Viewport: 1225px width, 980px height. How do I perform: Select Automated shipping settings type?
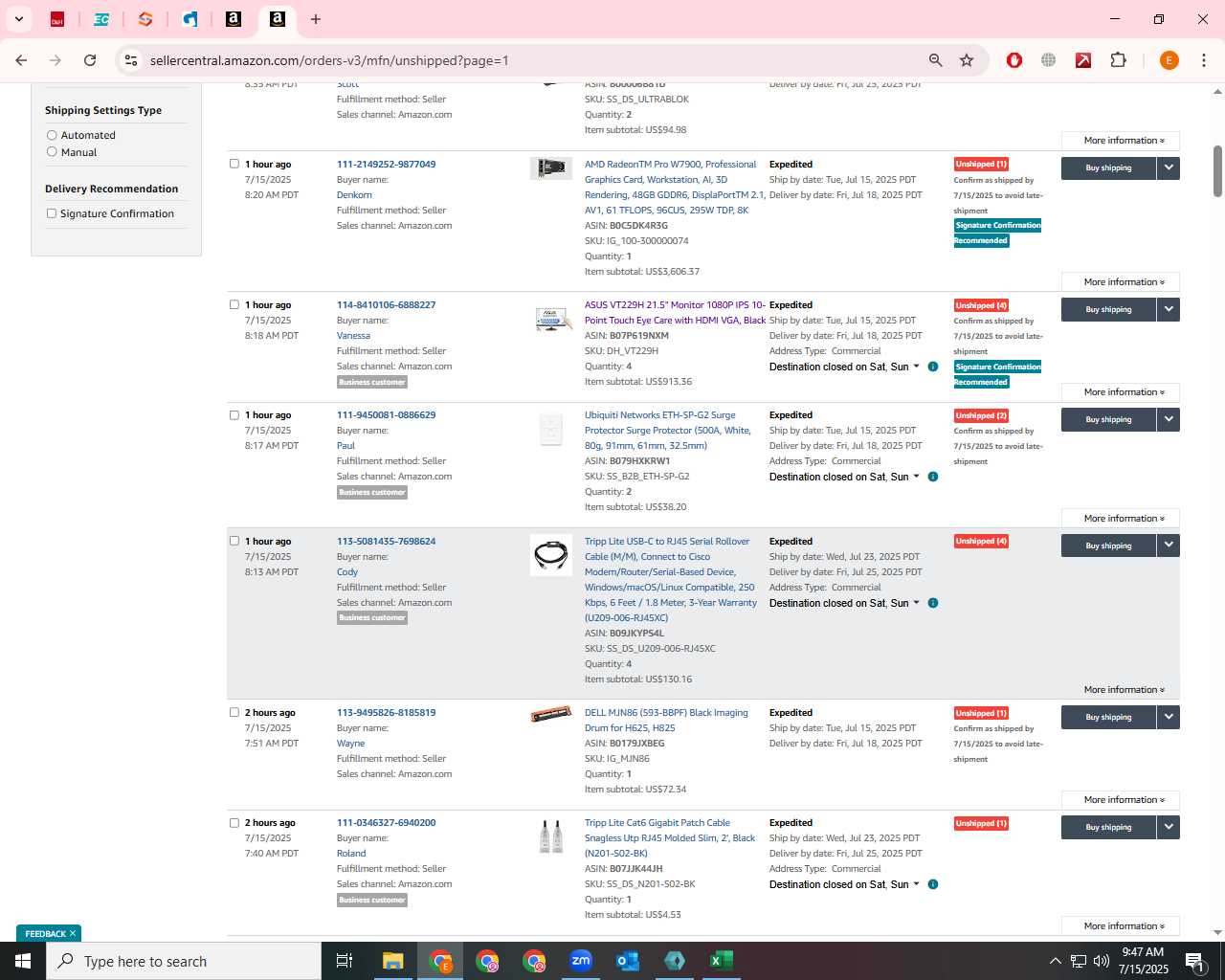(x=52, y=135)
